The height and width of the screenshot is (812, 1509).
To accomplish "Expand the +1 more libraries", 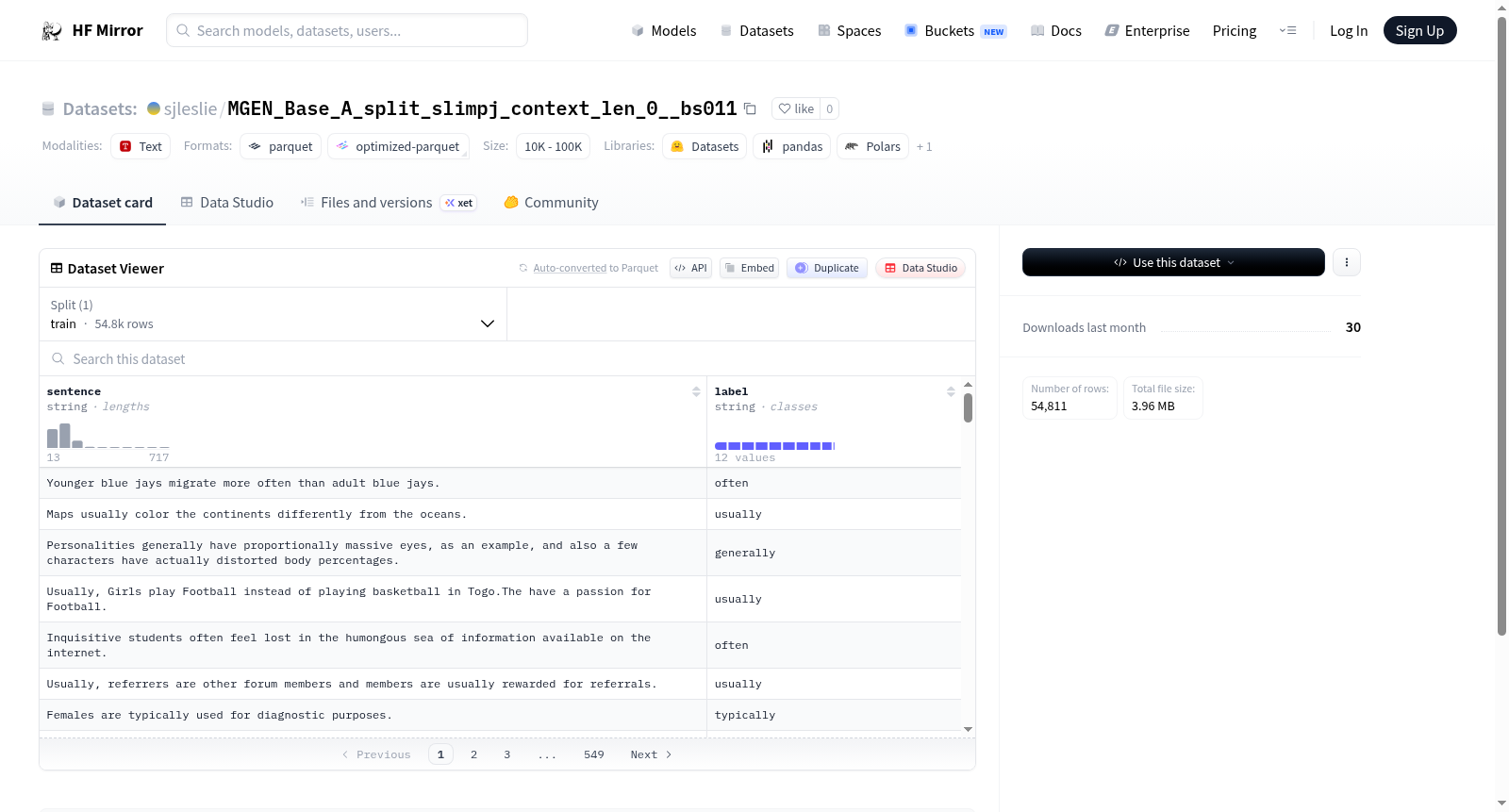I will tap(924, 147).
